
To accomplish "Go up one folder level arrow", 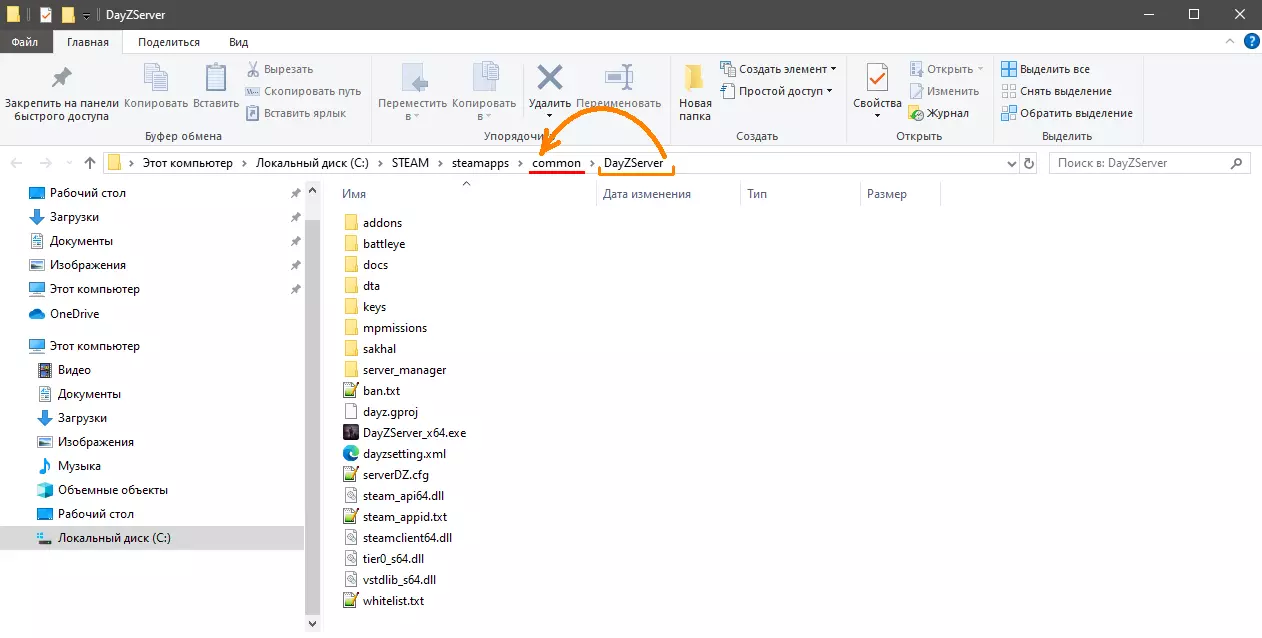I will click(x=90, y=163).
